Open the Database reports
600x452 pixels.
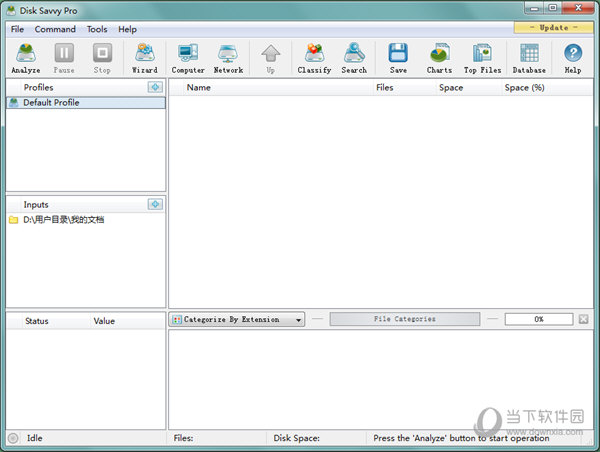click(529, 58)
